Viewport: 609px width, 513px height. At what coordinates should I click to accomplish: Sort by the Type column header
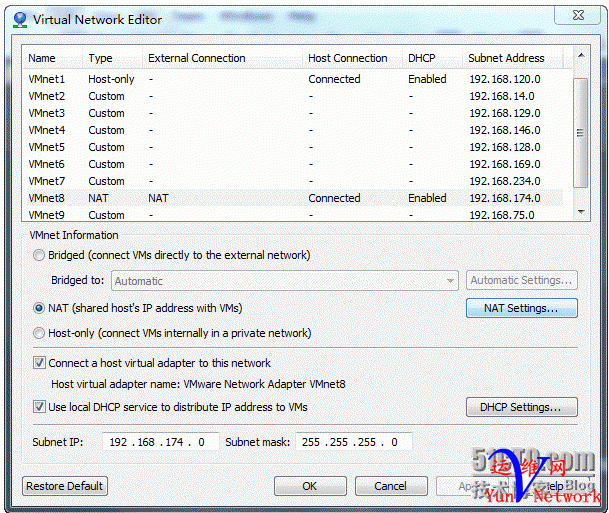[x=113, y=58]
